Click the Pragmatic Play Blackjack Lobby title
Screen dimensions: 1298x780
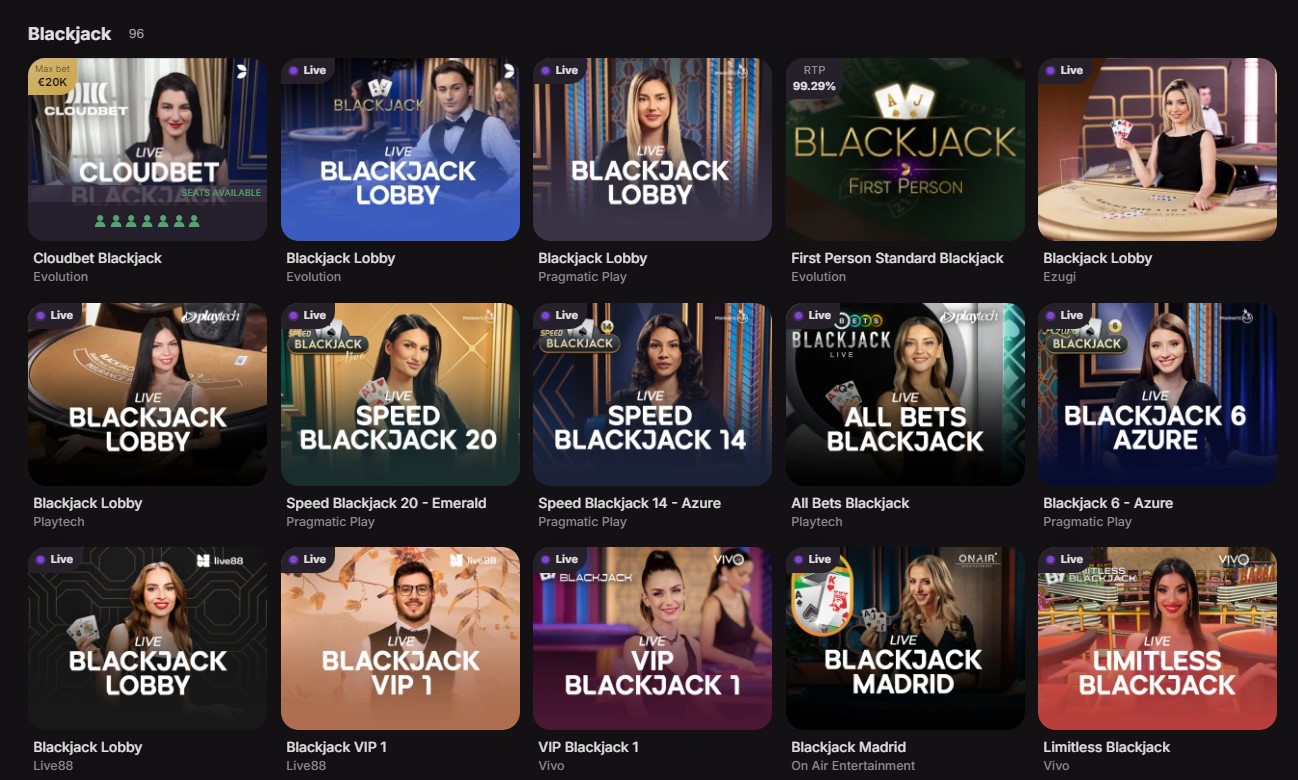click(x=593, y=258)
